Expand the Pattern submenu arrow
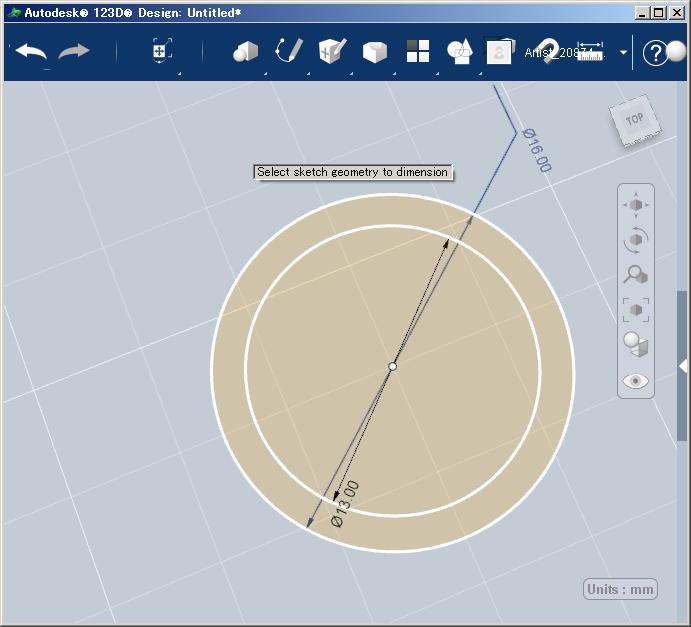Screen dimensions: 691x627 pos(437,74)
